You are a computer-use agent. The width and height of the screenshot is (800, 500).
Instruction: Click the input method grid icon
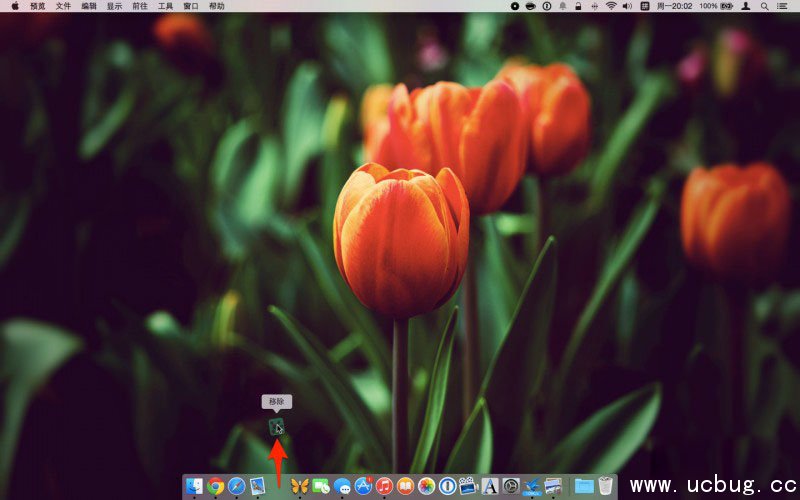(645, 6)
